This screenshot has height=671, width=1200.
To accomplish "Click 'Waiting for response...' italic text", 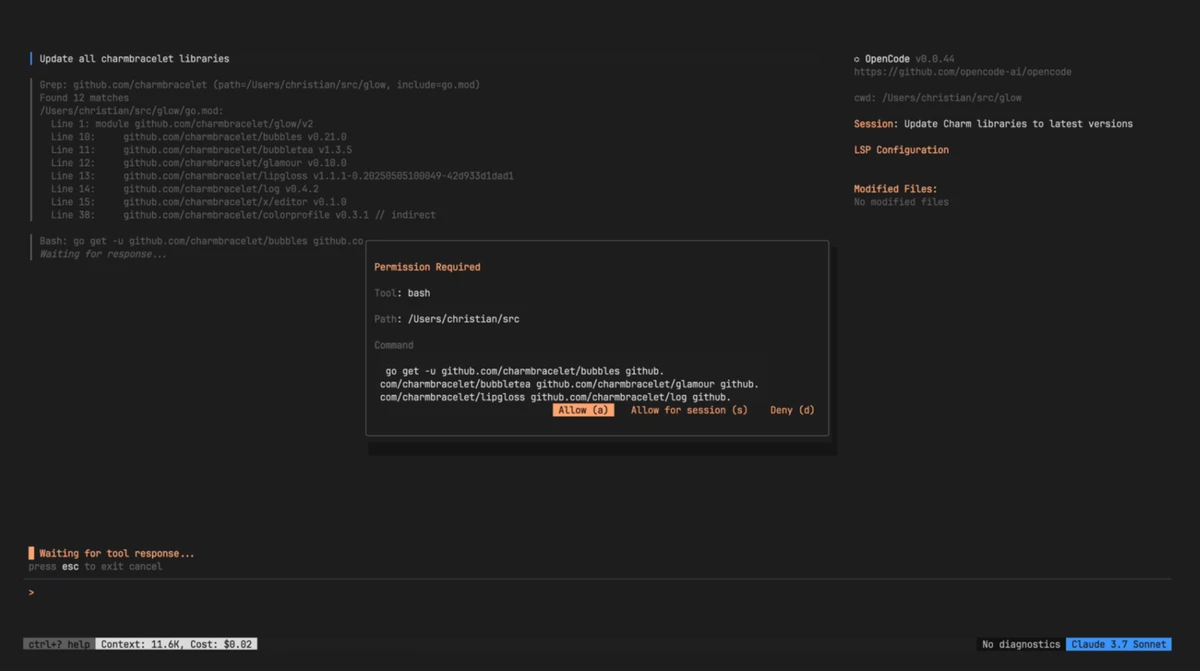I will click(x=103, y=254).
